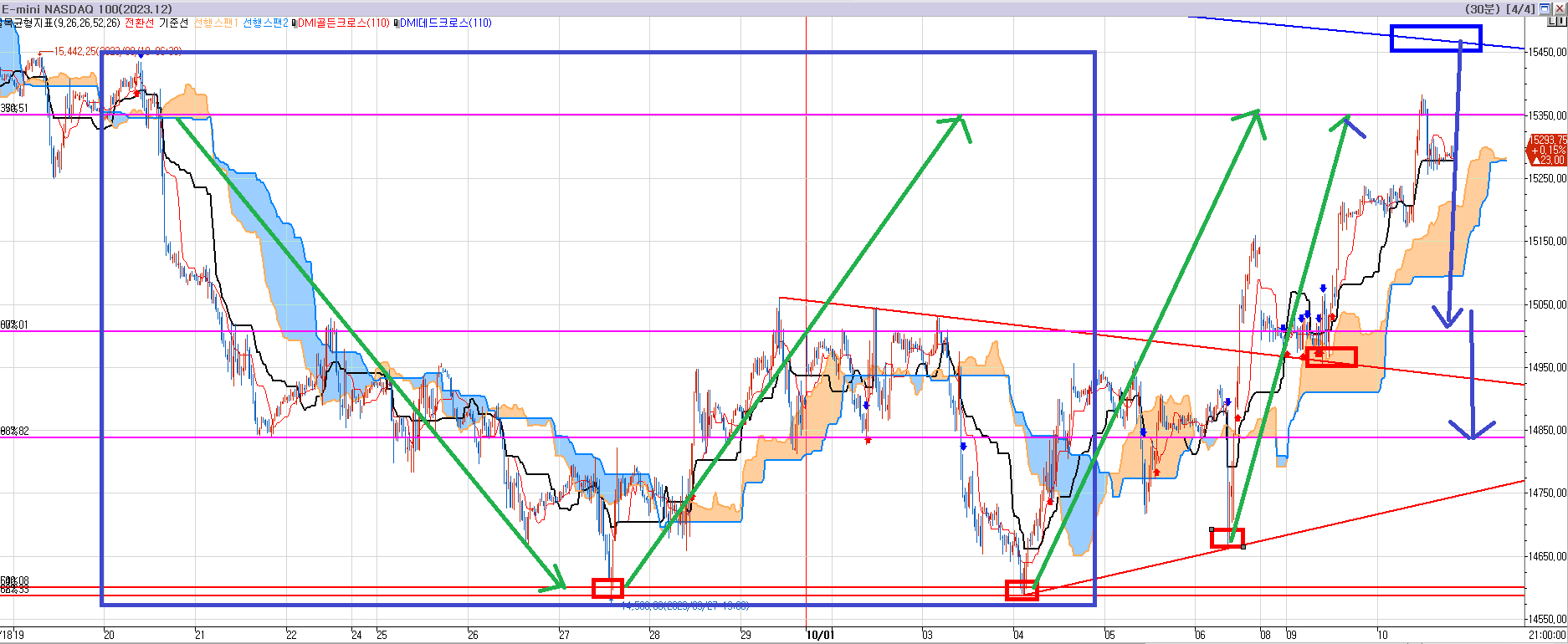Image resolution: width=1568 pixels, height=644 pixels.
Task: Click the DMI골든크로스(110) legend text
Action: tap(344, 23)
